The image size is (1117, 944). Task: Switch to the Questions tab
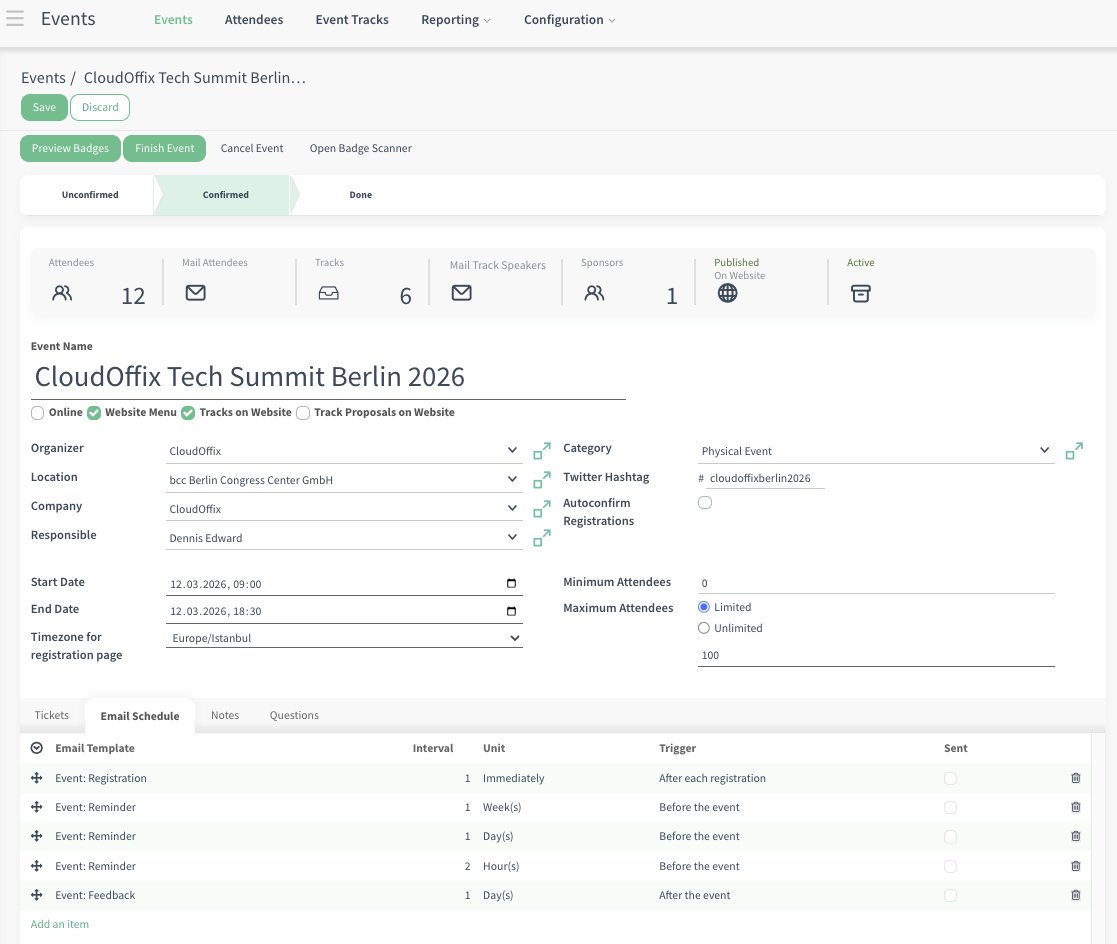pos(294,715)
